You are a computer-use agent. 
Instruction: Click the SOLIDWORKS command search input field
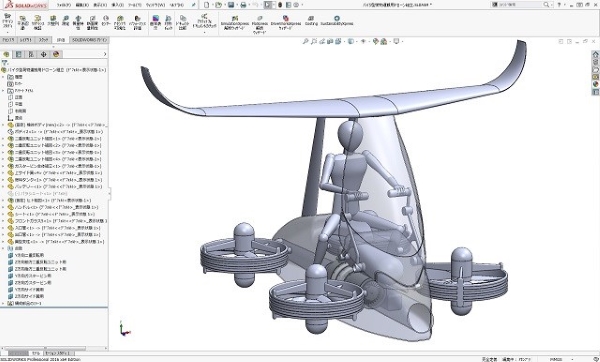[520, 5]
